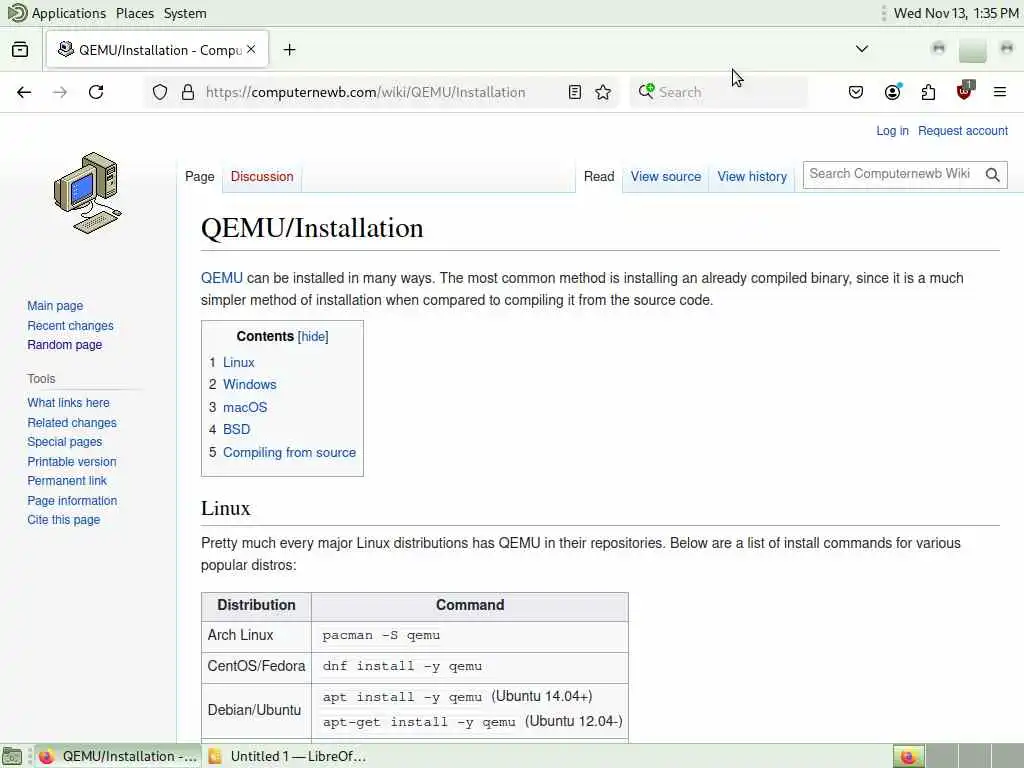Click the wiki search magnifier icon
Screen dimensions: 1024x768
[993, 174]
